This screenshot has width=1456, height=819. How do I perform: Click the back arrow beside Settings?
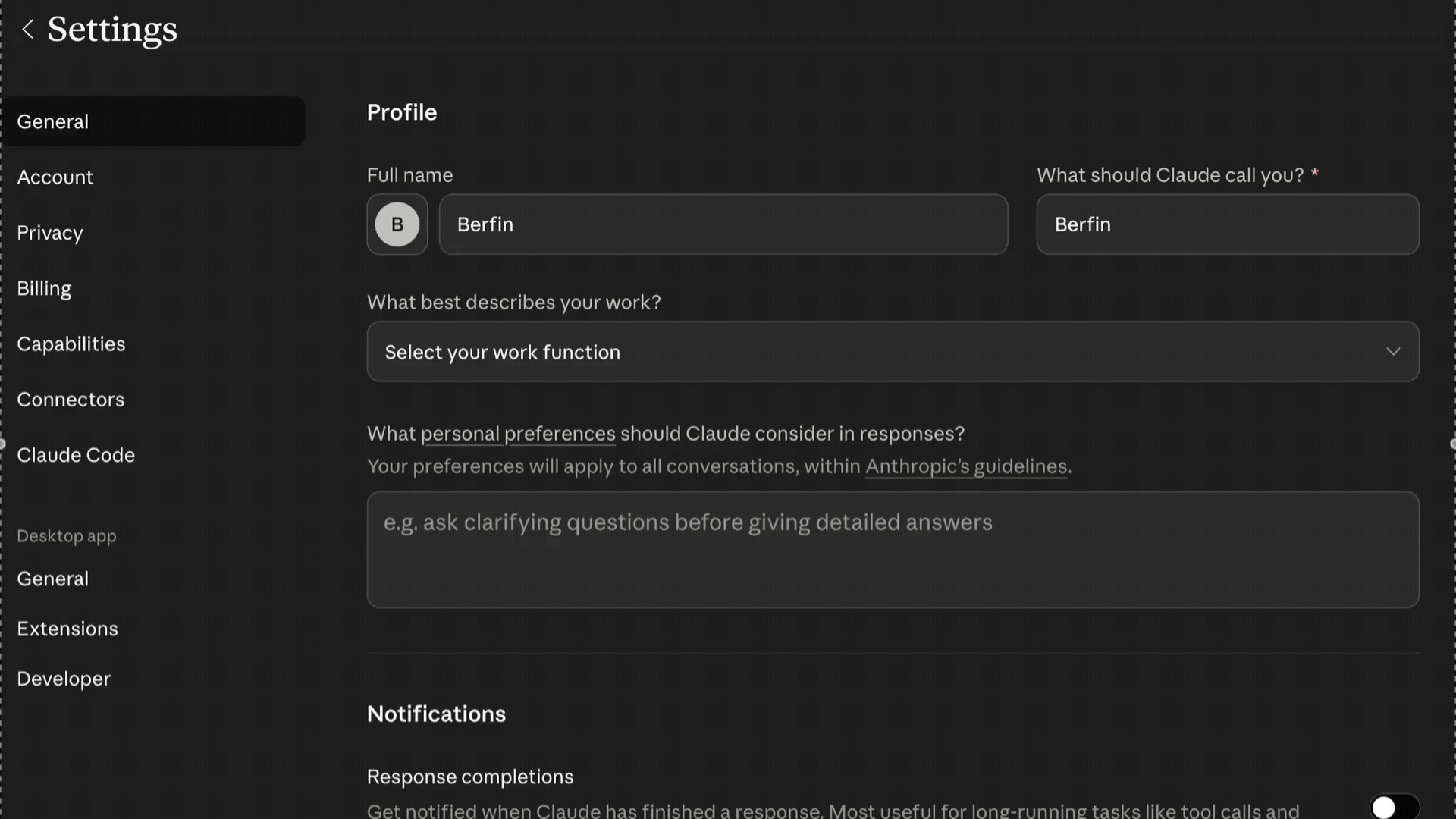28,30
